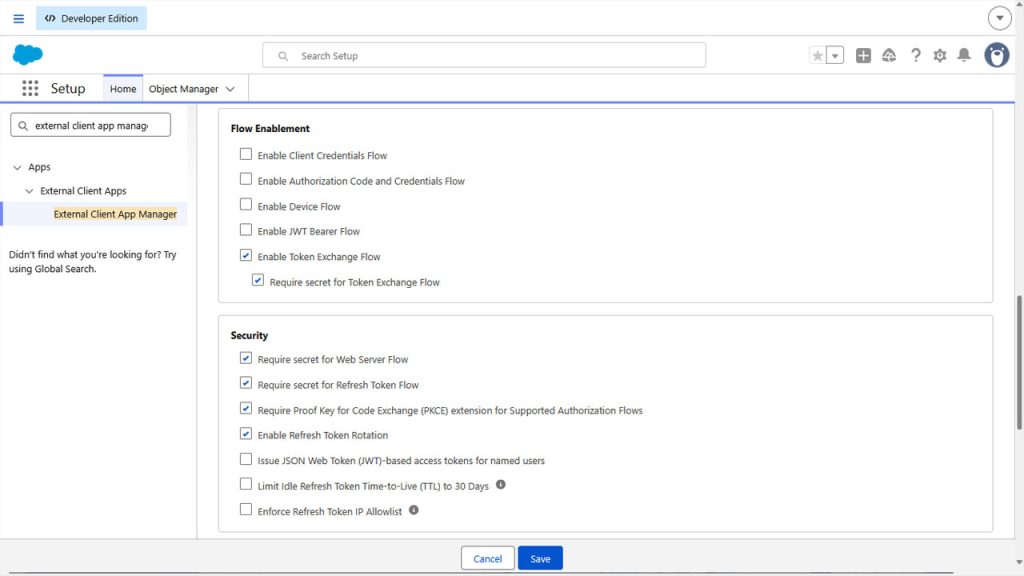Toggle the Require PKCE extension checkbox
Viewport: 1024px width, 576px height.
click(x=246, y=408)
